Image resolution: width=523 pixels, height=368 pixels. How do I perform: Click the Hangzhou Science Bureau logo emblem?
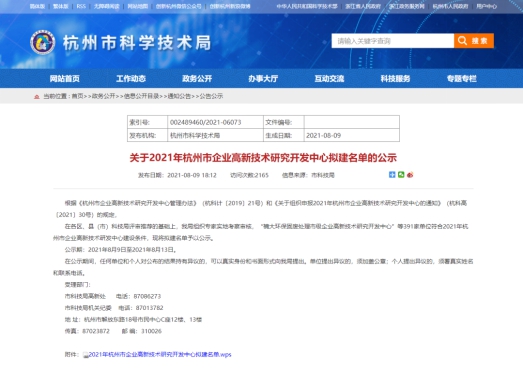tap(43, 42)
